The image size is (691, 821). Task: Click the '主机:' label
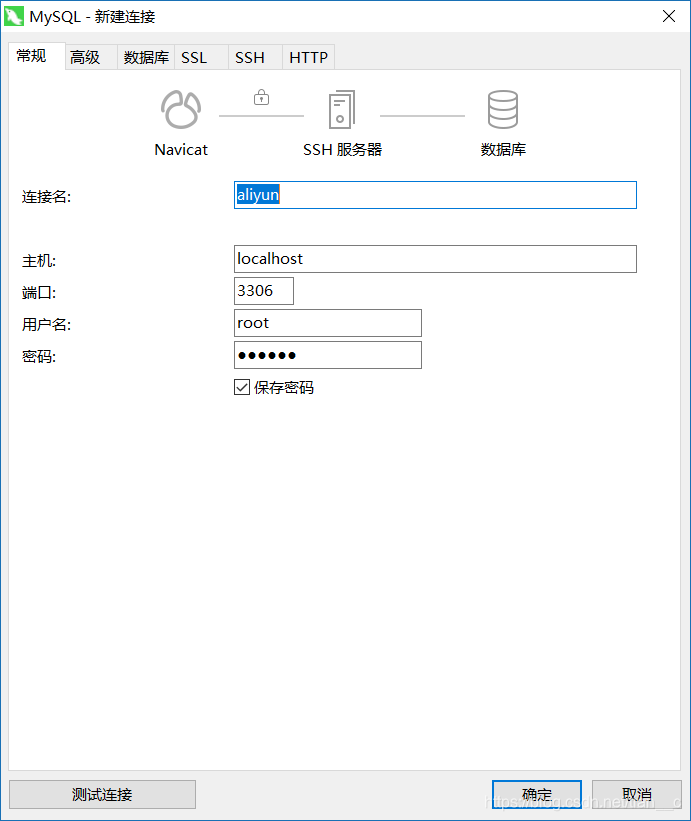click(39, 261)
